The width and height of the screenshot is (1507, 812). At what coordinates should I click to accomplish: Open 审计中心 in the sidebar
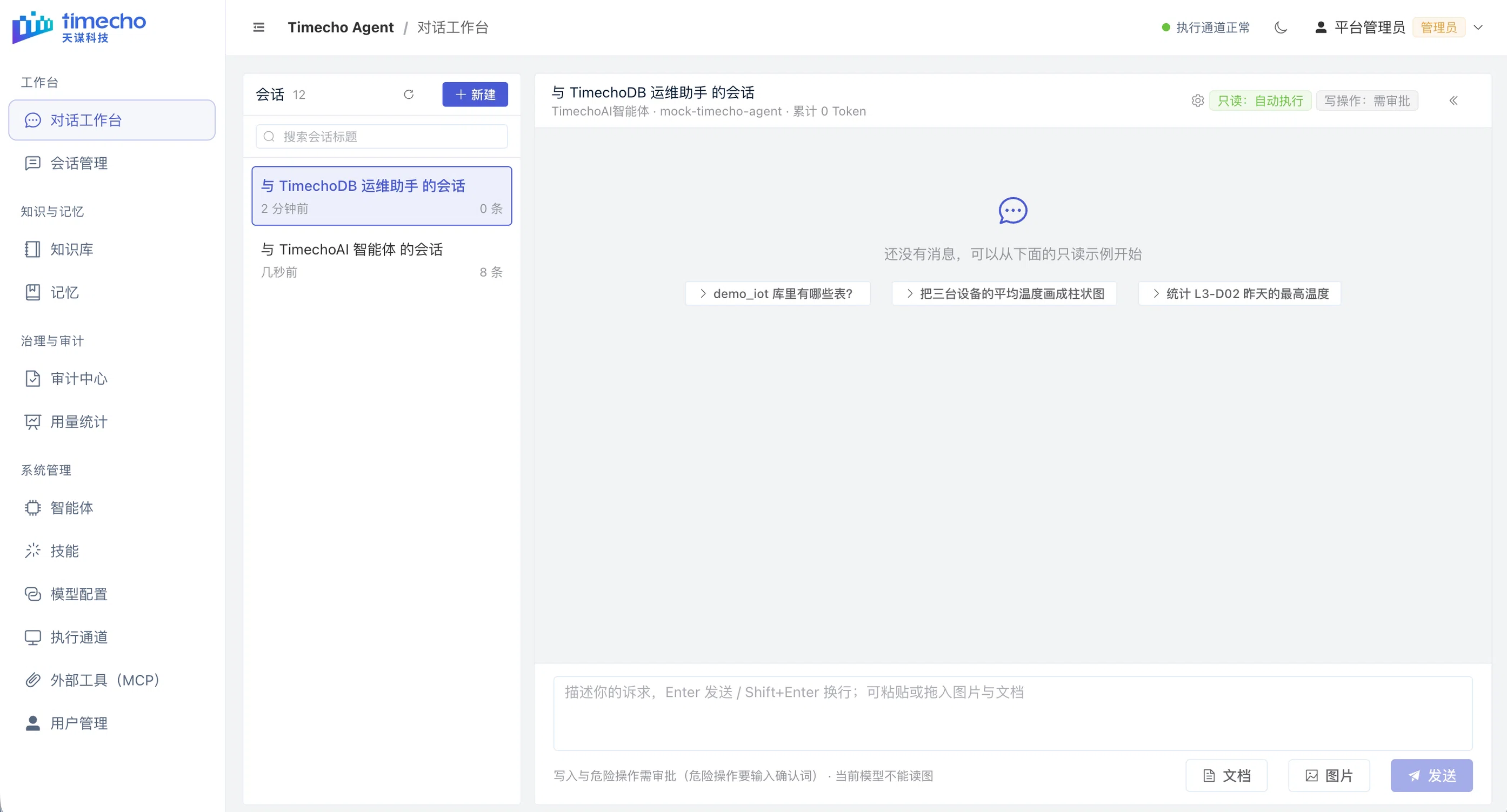point(112,379)
